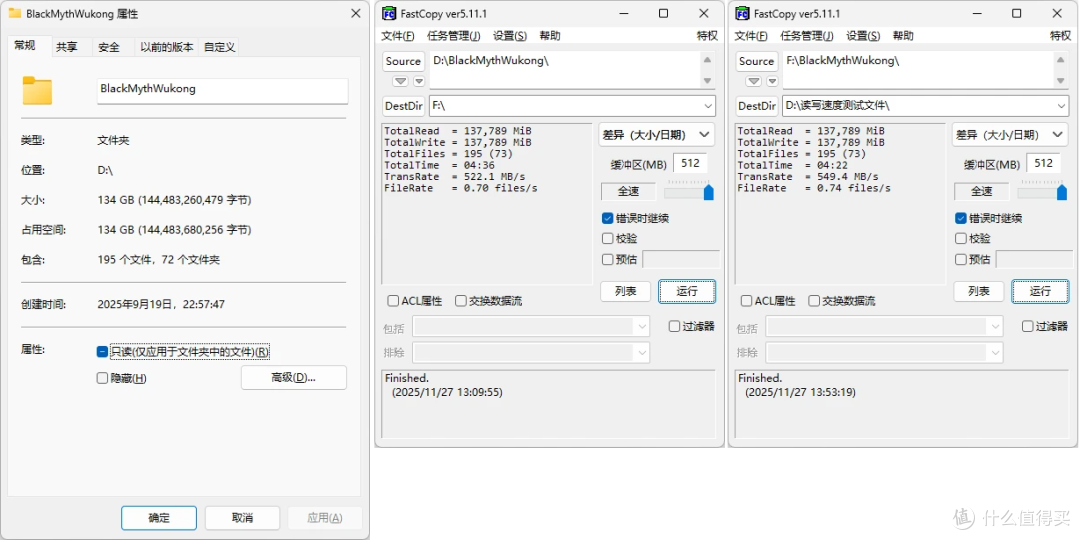Toggle 错误时继续 checkbox in left FastCopy
The width and height of the screenshot is (1080, 540).
click(x=608, y=218)
